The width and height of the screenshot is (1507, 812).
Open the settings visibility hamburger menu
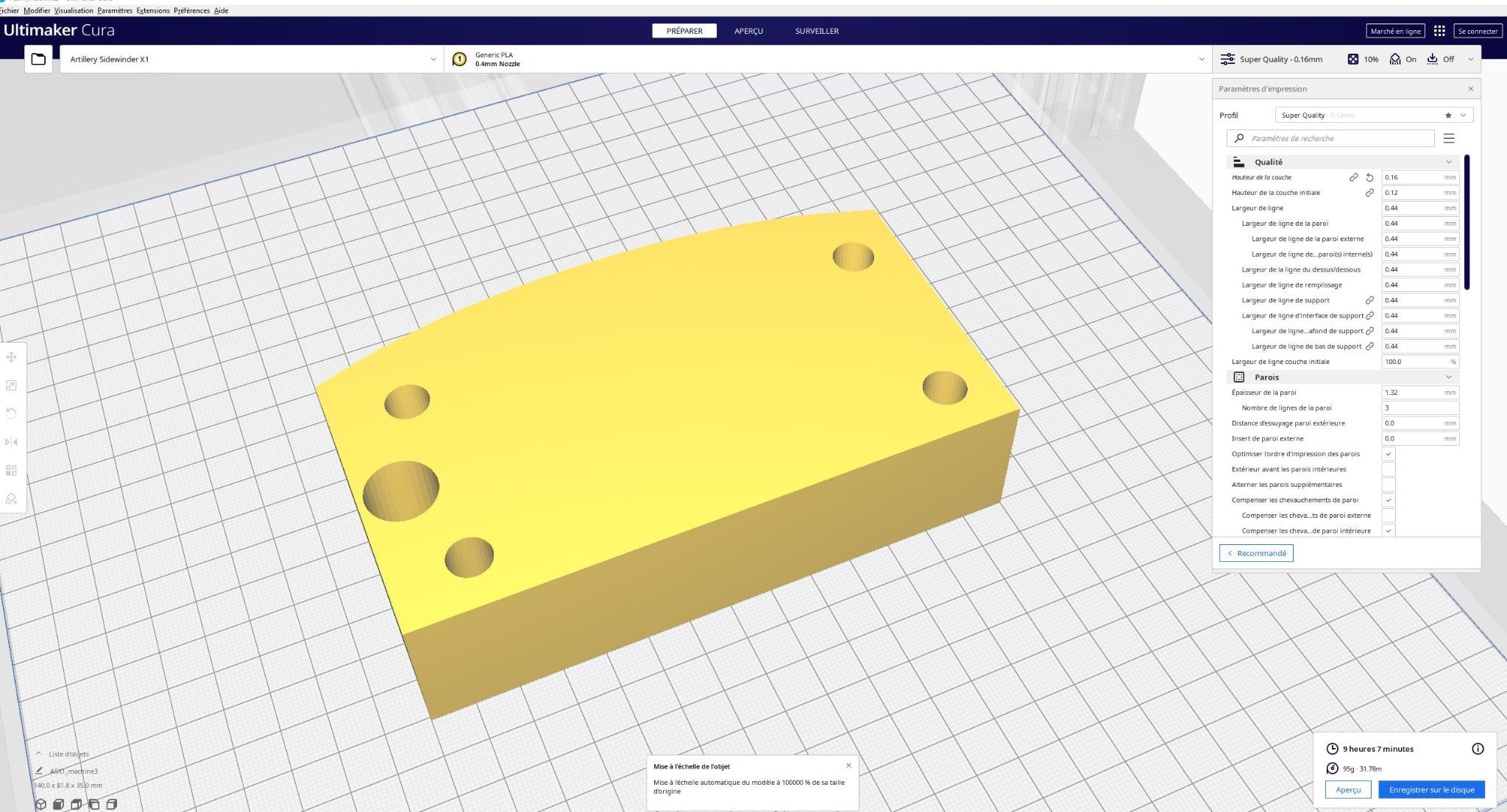(1449, 138)
